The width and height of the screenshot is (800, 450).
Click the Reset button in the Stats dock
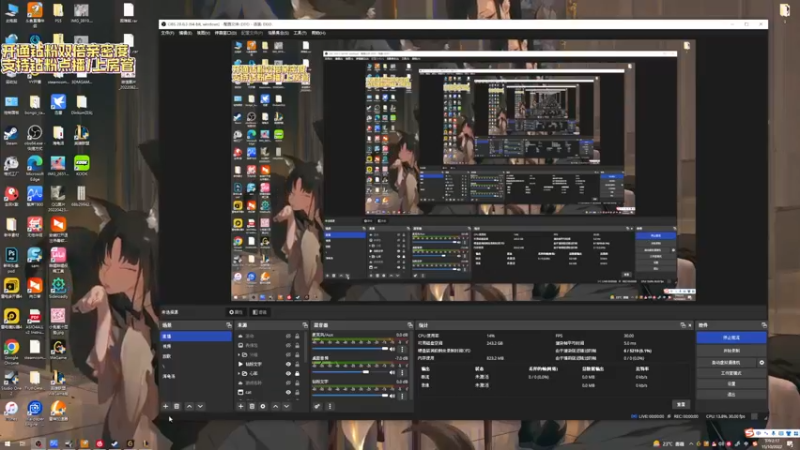point(681,405)
